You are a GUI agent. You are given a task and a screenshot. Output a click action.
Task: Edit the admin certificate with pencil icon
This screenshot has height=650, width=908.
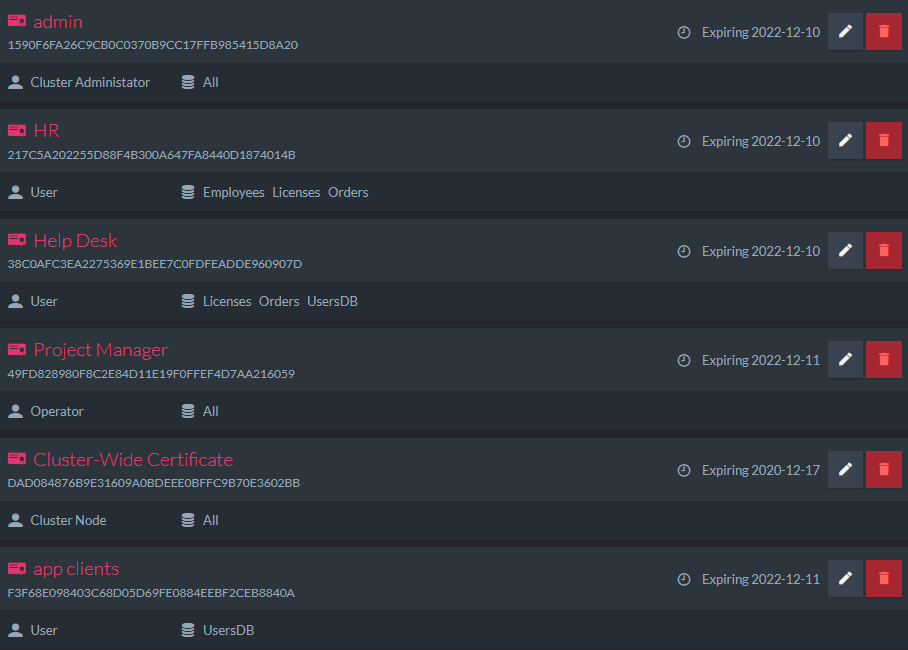pos(845,31)
